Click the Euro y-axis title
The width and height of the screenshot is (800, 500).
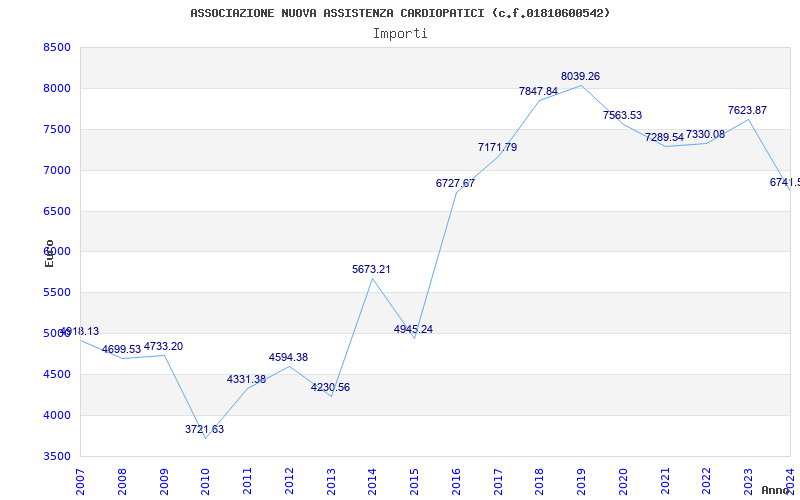pyautogui.click(x=49, y=253)
